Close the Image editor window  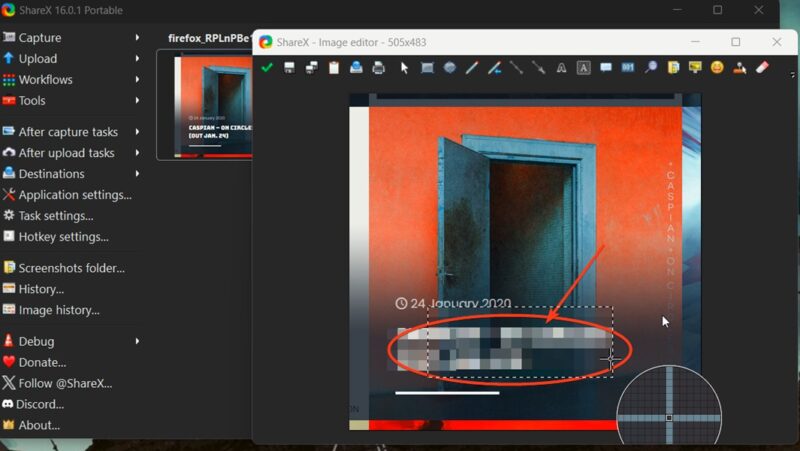pos(777,42)
